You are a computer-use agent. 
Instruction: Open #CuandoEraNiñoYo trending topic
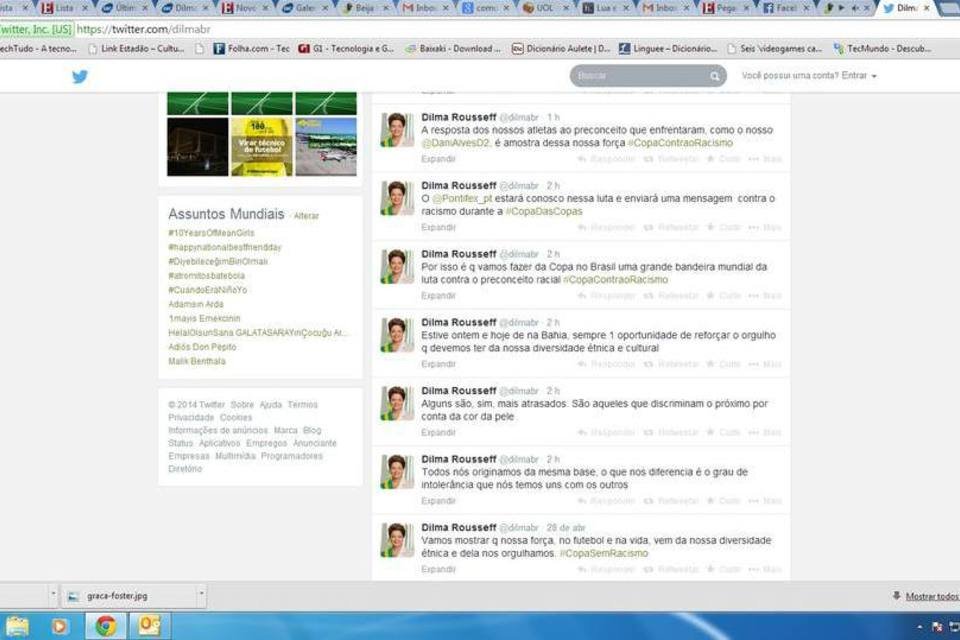208,290
